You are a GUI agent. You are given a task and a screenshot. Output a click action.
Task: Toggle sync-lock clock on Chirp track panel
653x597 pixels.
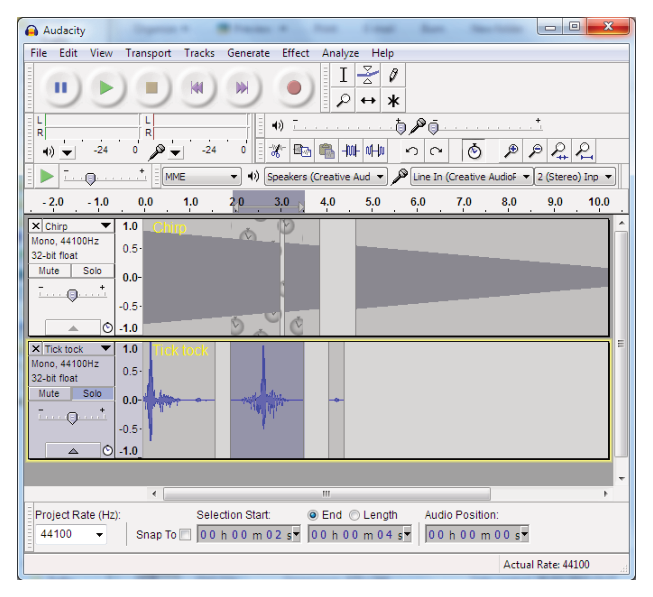(107, 328)
